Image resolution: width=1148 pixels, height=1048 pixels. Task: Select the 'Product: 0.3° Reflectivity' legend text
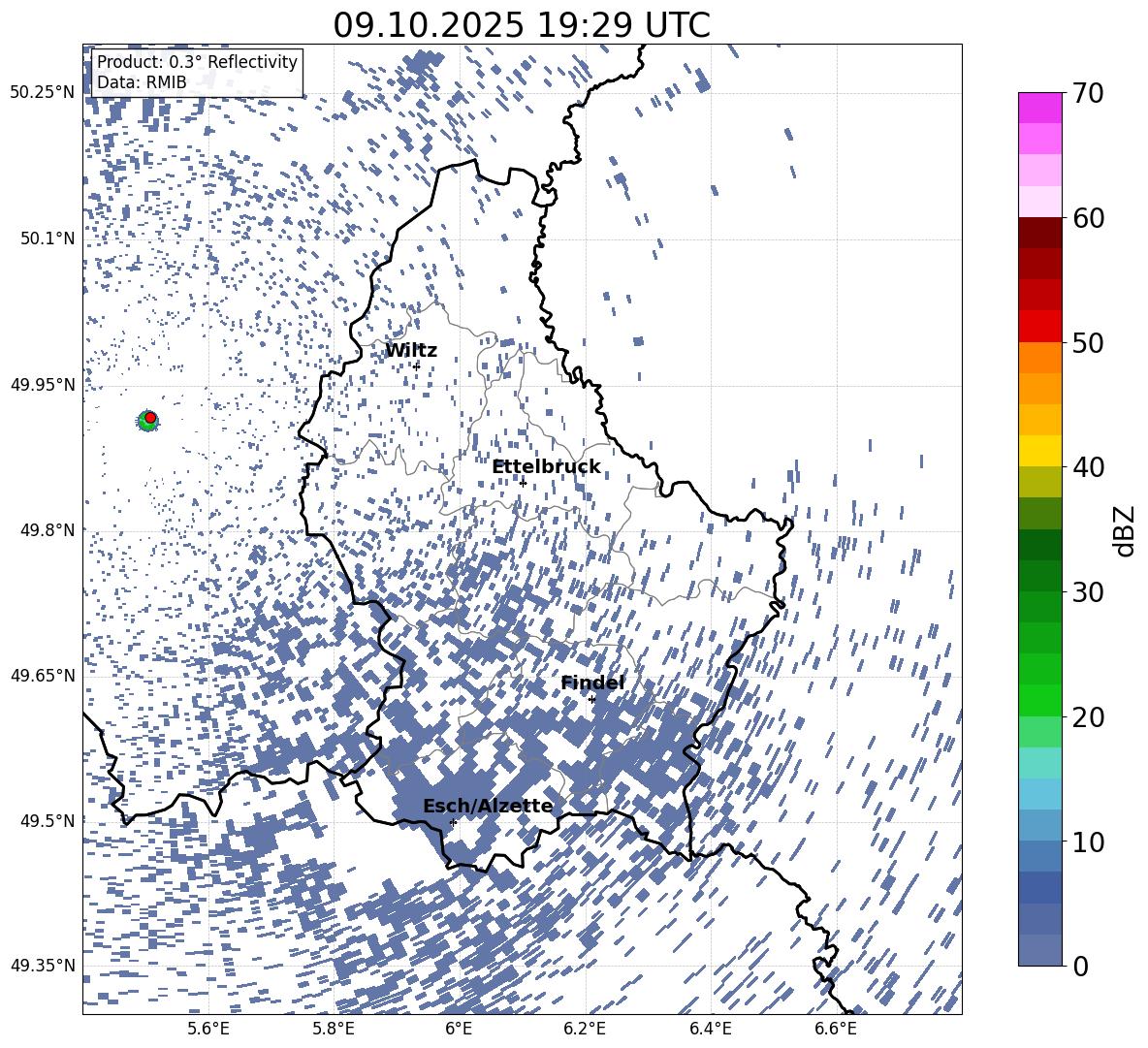coord(197,61)
